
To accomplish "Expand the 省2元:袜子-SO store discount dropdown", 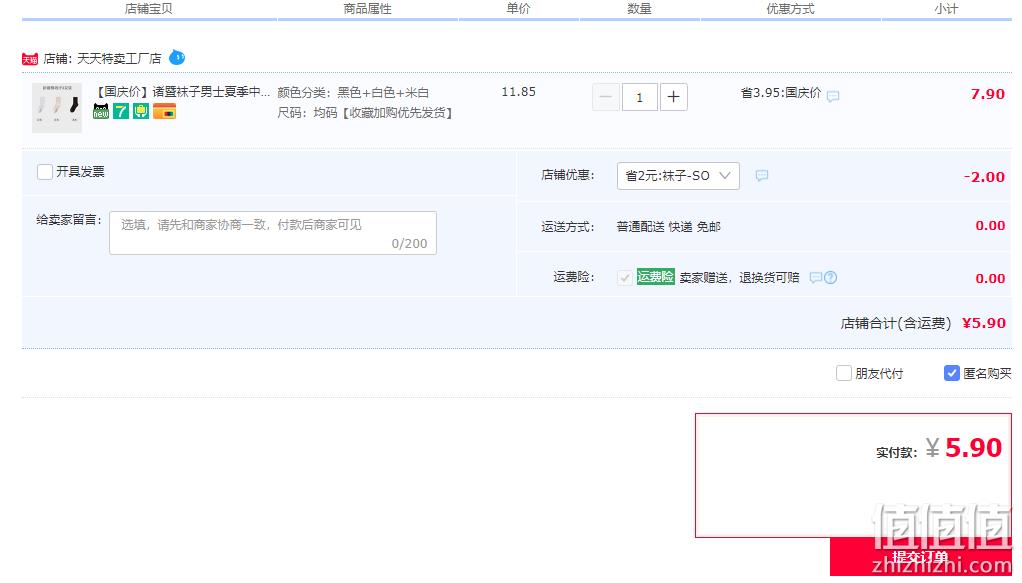I will click(x=678, y=176).
